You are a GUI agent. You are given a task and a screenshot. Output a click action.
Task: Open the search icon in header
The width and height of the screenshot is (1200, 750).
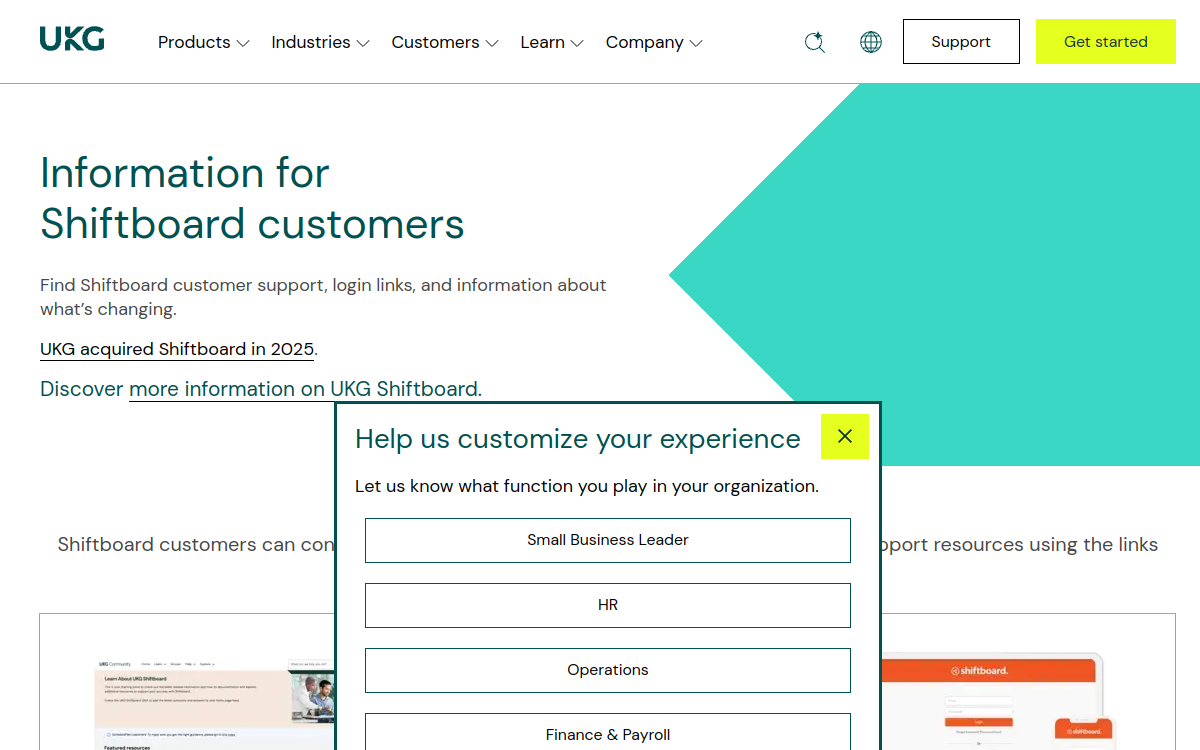[815, 42]
